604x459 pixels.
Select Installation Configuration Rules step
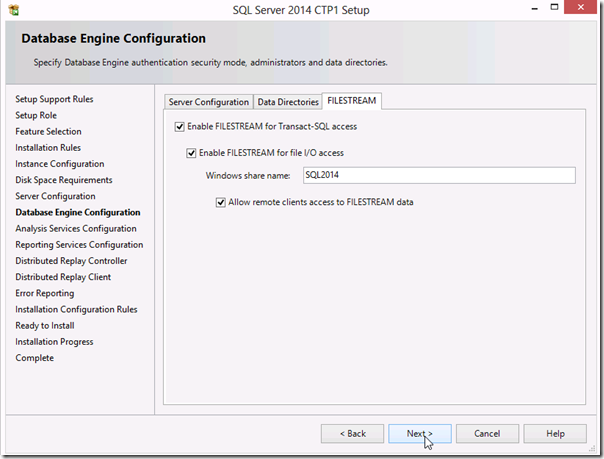76,310
